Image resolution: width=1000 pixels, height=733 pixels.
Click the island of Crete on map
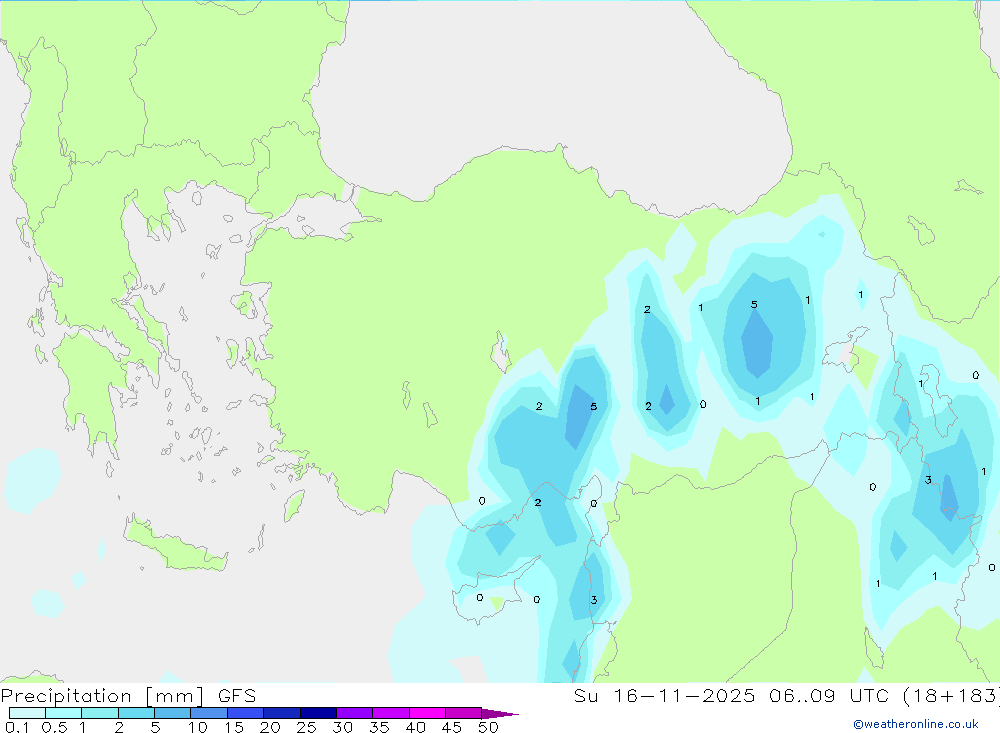click(x=175, y=544)
